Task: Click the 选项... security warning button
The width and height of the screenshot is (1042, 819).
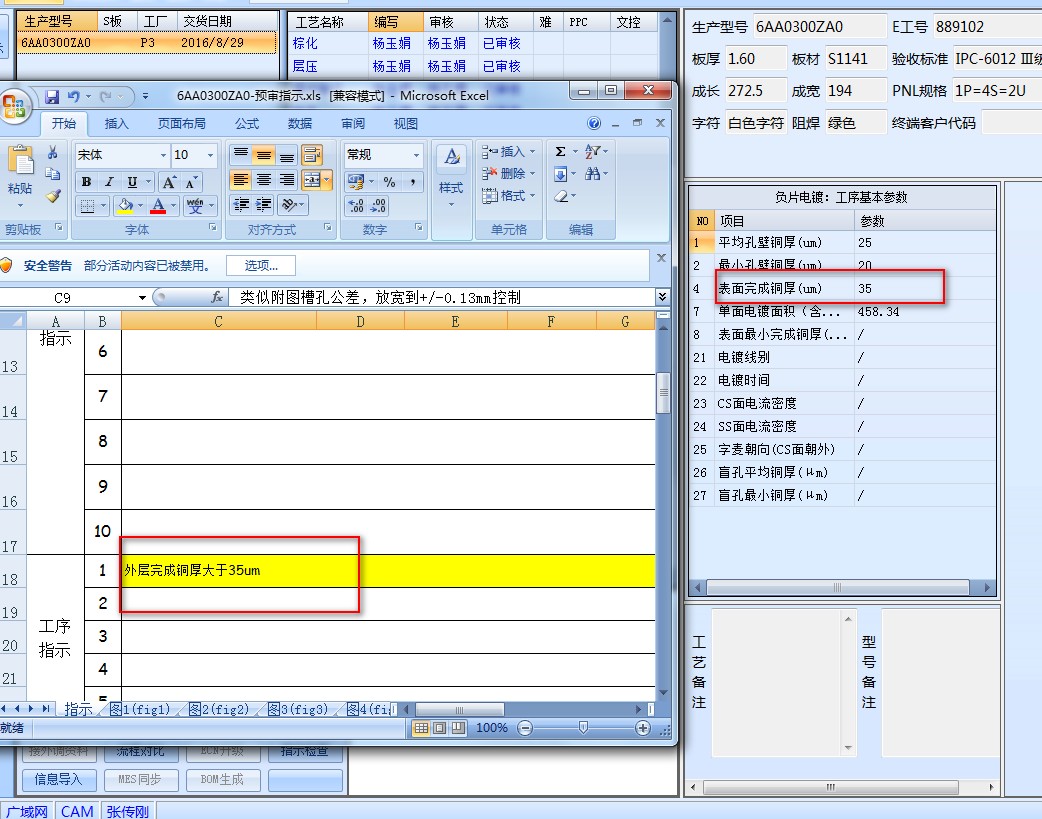Action: pos(261,266)
